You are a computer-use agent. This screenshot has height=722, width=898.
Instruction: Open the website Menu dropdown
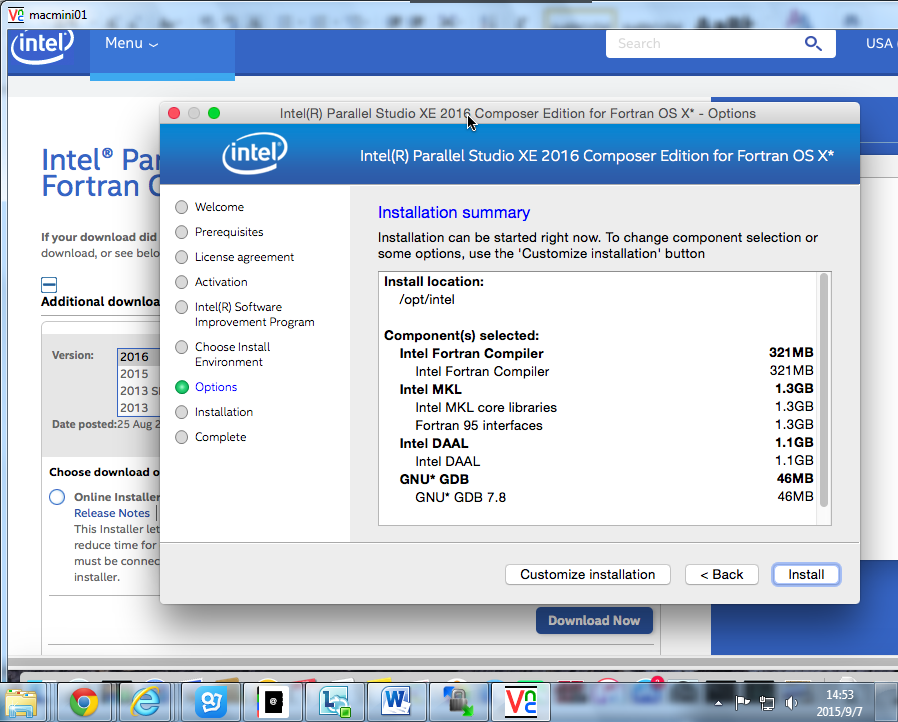pyautogui.click(x=131, y=43)
